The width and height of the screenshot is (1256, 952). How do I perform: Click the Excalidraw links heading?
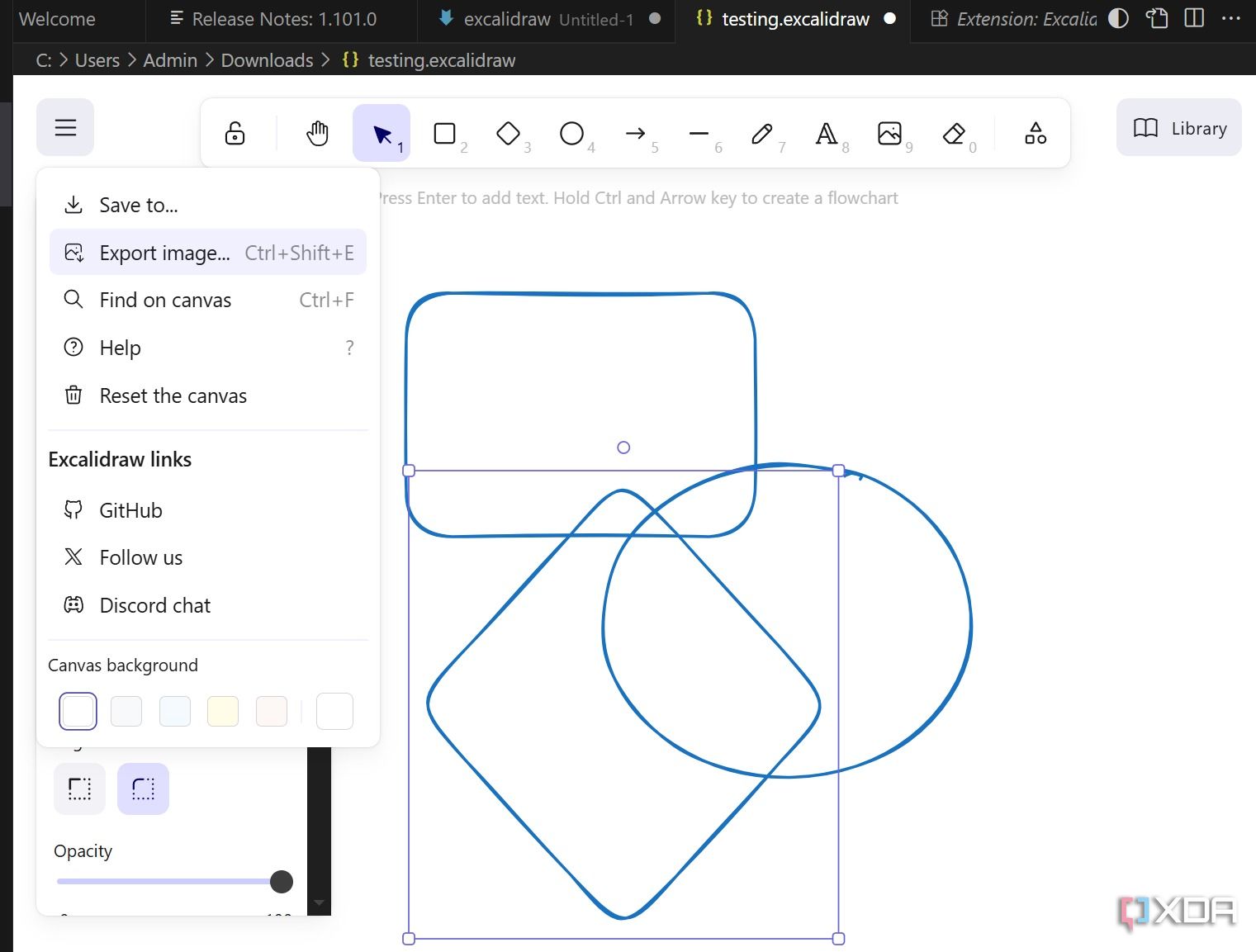(120, 459)
